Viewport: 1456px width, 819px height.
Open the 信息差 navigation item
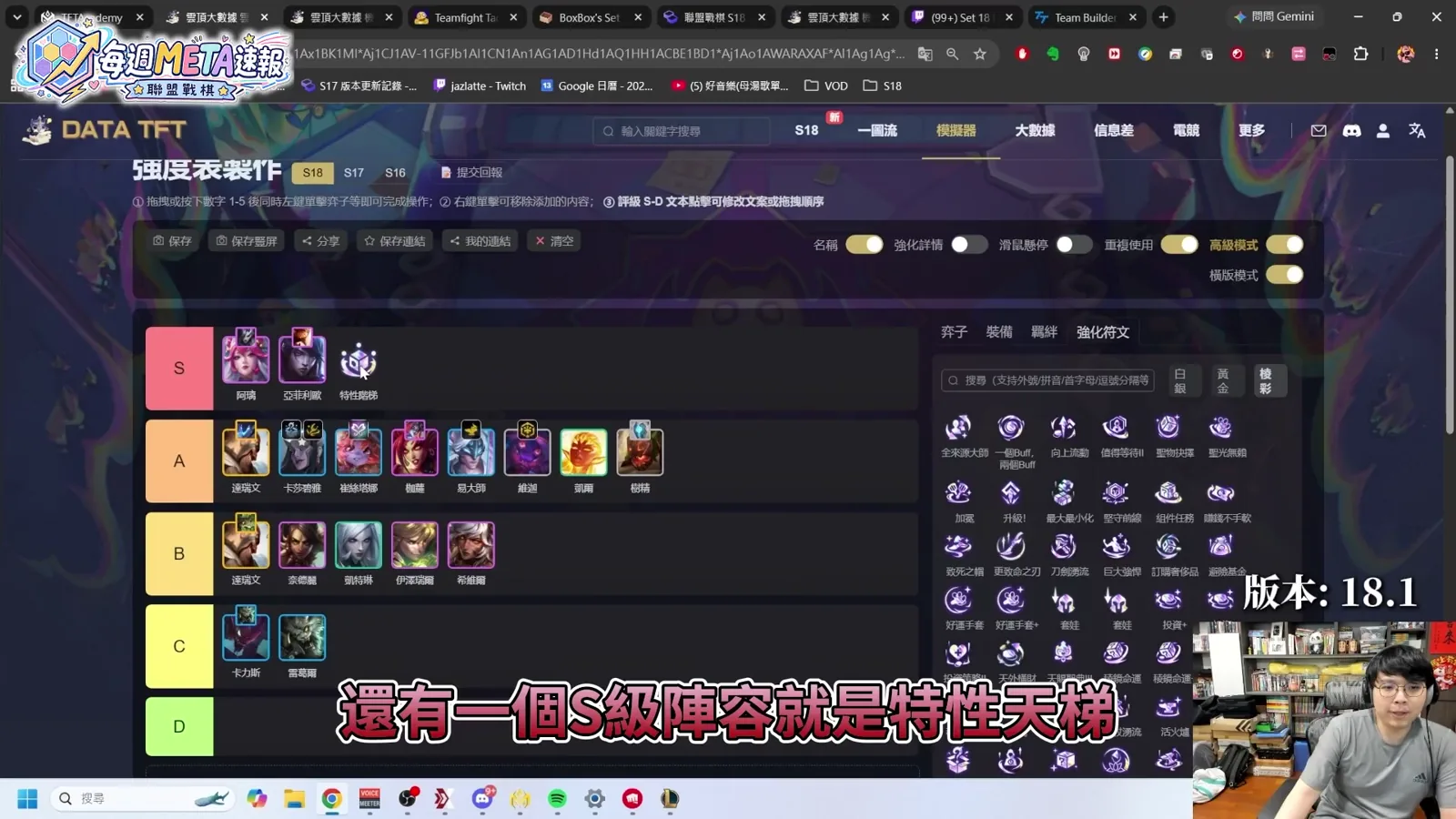coord(1114,131)
